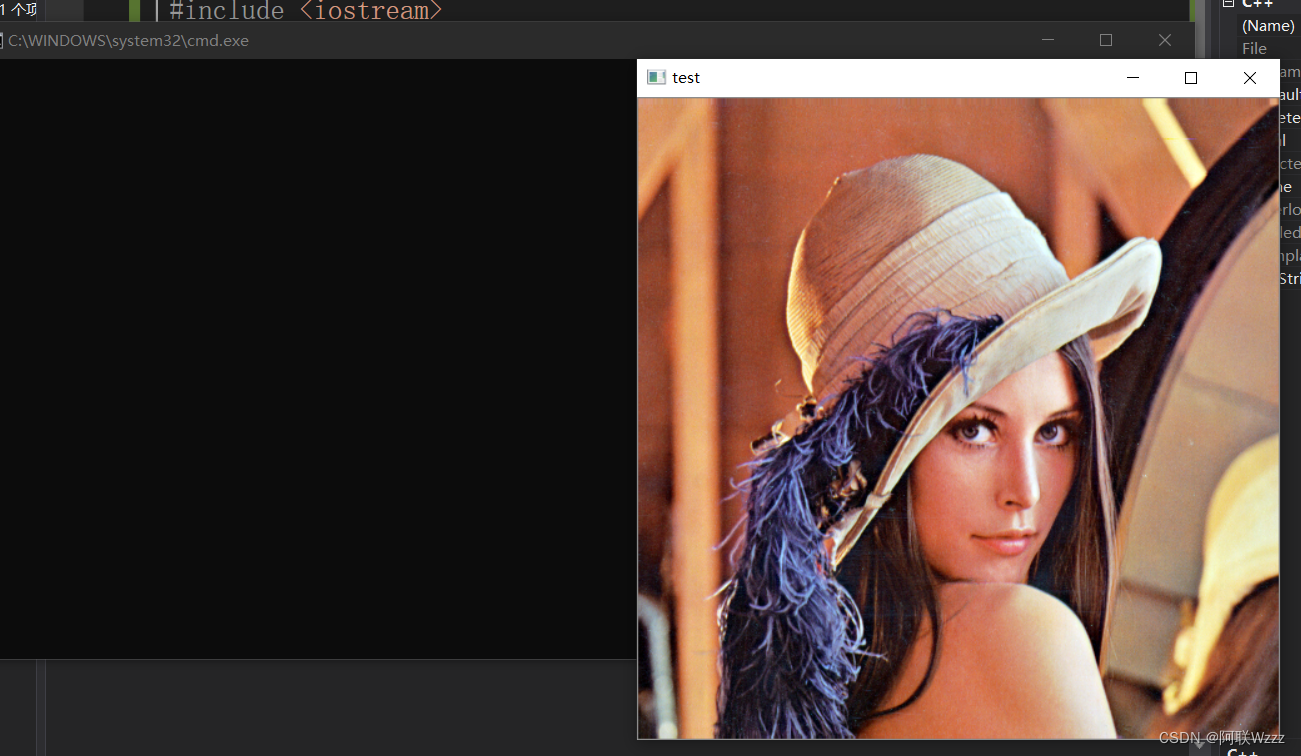
Task: Collapse the C++ properties category
Action: pos(1228,4)
